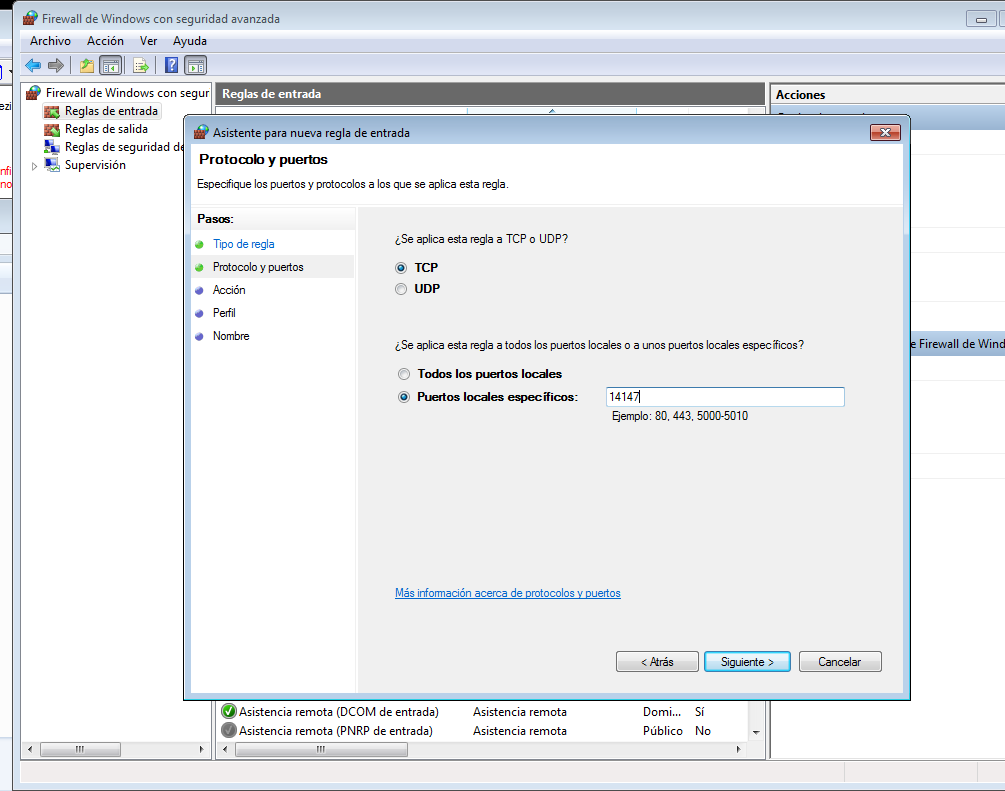Click the Supervisión tree icon
Screen dimensions: 1005x791
pos(52,165)
